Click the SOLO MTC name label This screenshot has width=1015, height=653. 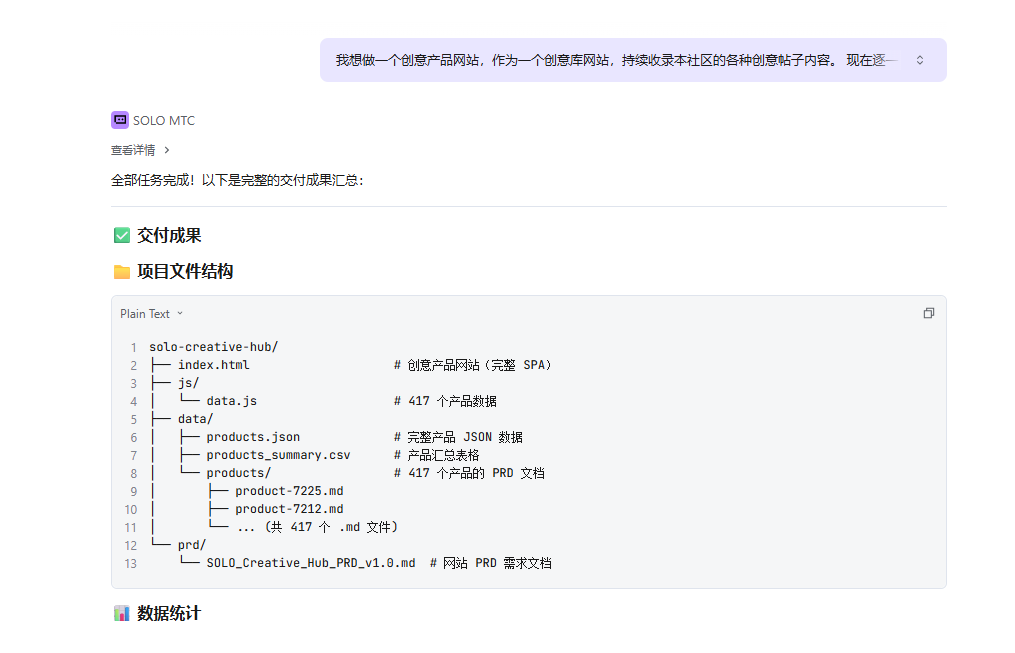(164, 121)
